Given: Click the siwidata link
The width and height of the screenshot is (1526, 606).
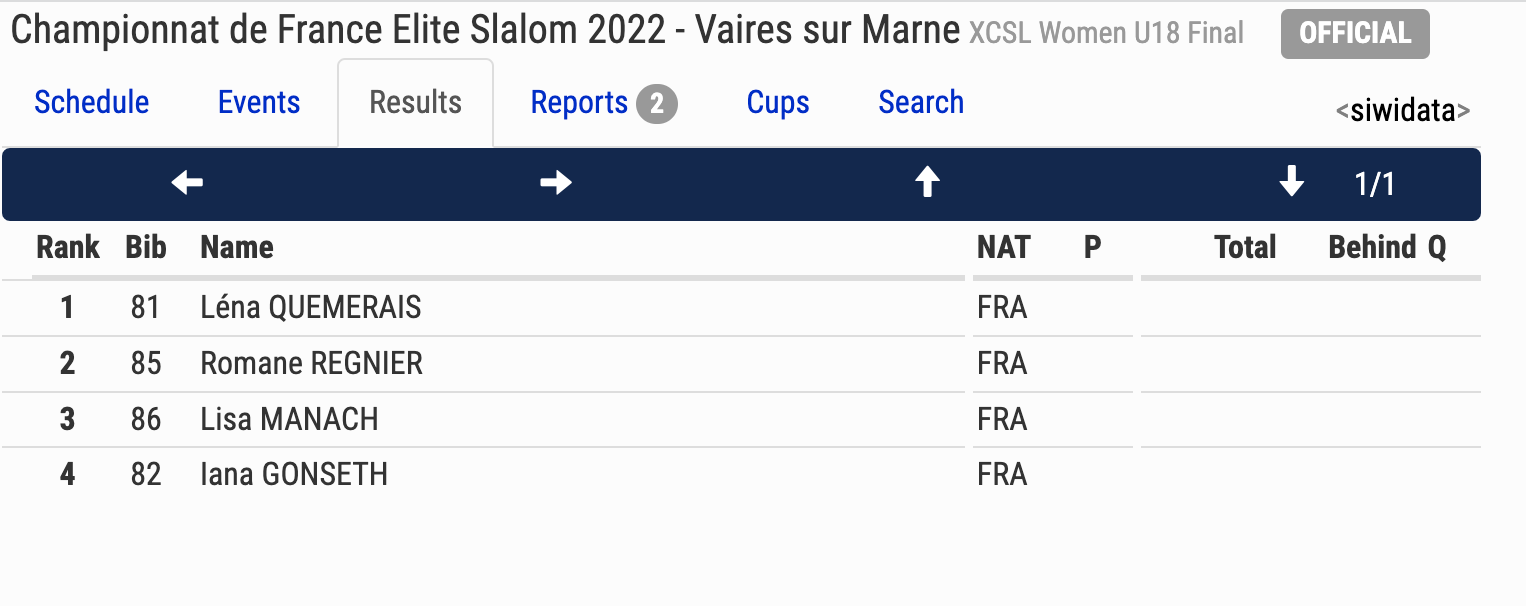Looking at the screenshot, I should 1403,110.
